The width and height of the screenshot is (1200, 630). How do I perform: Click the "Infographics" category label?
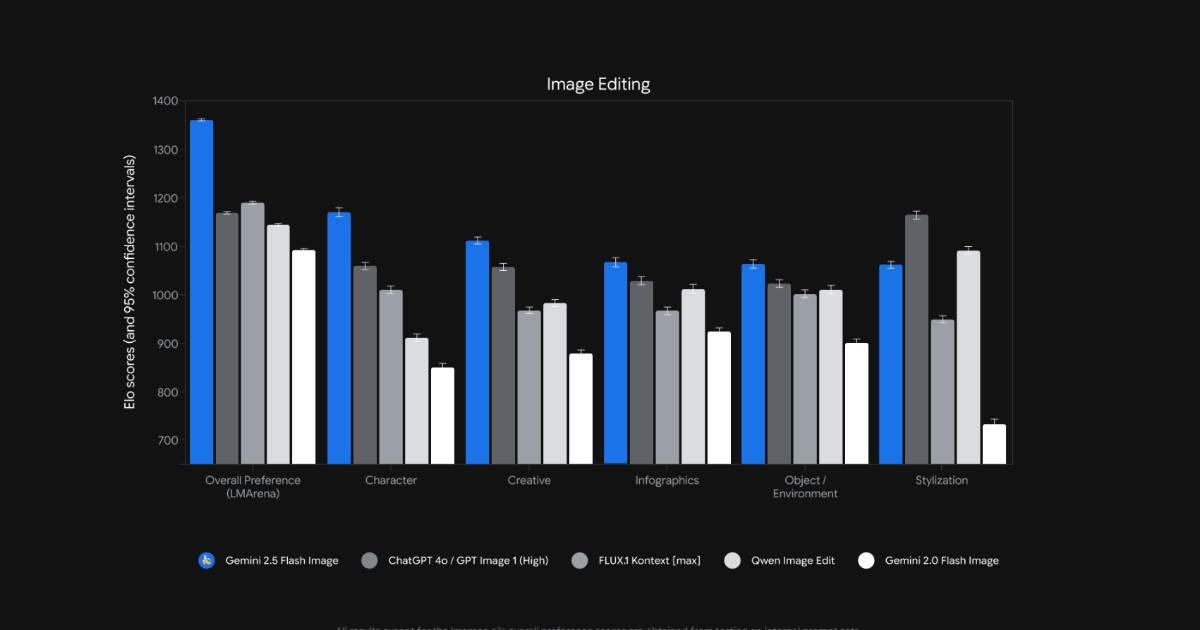coord(667,480)
